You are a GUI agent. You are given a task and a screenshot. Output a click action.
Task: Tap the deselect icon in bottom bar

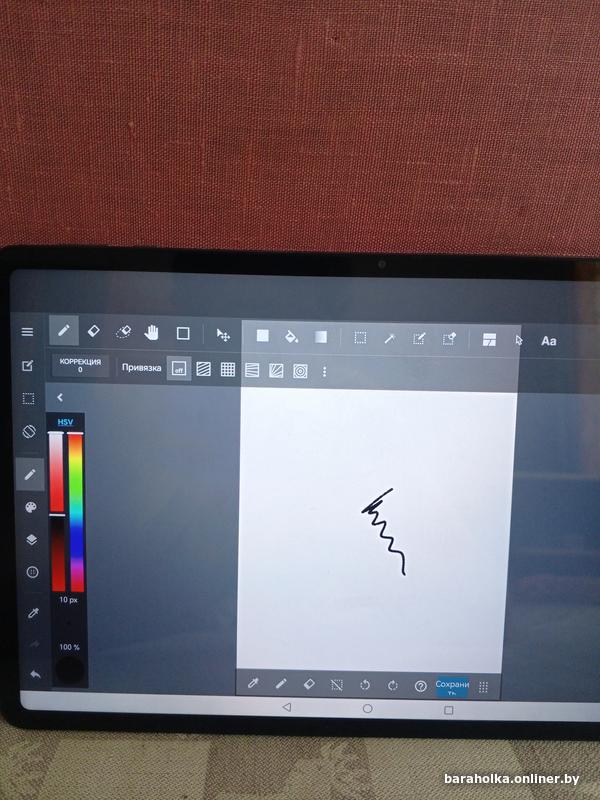(x=337, y=685)
